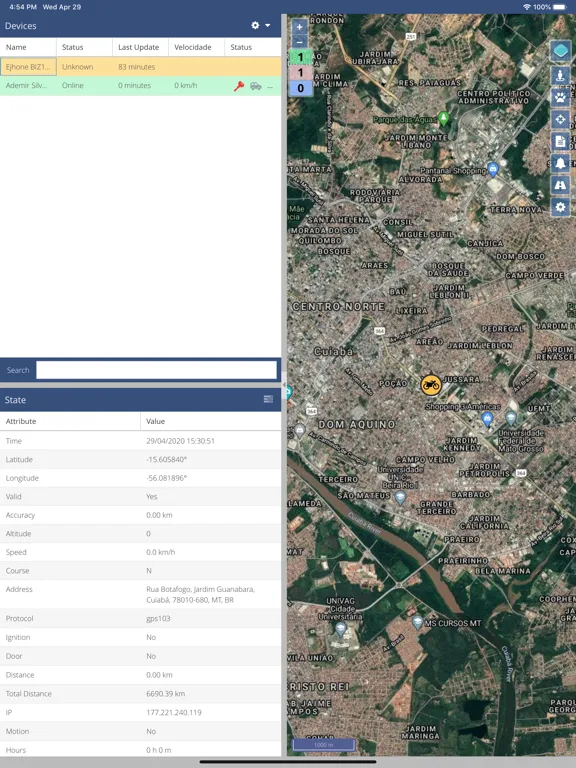Click the zoom-to-all-devices crosshair icon
576x768 pixels.
(560, 120)
